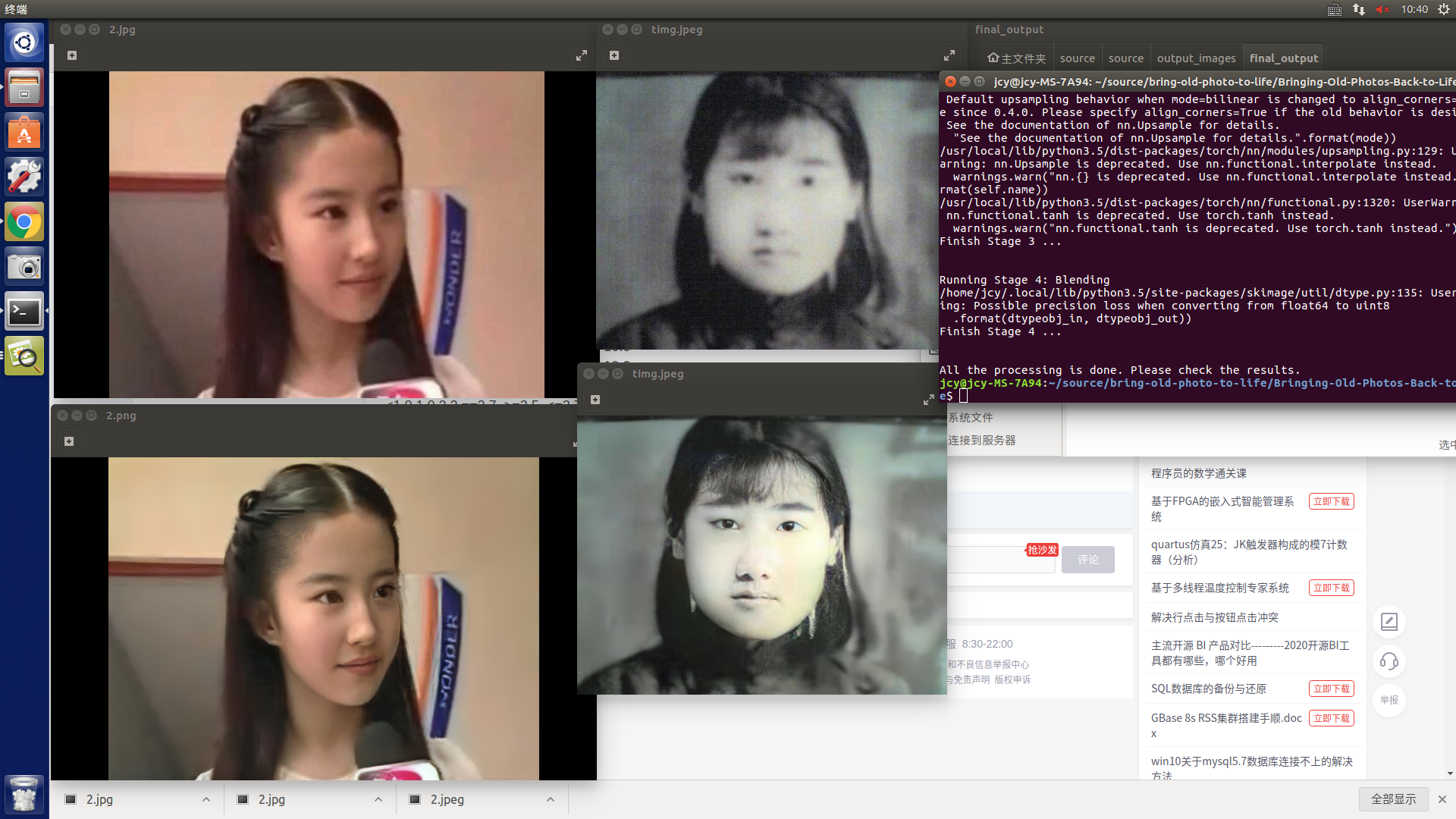Open the system power gear menu
Image resolution: width=1456 pixels, height=819 pixels.
click(x=1444, y=9)
